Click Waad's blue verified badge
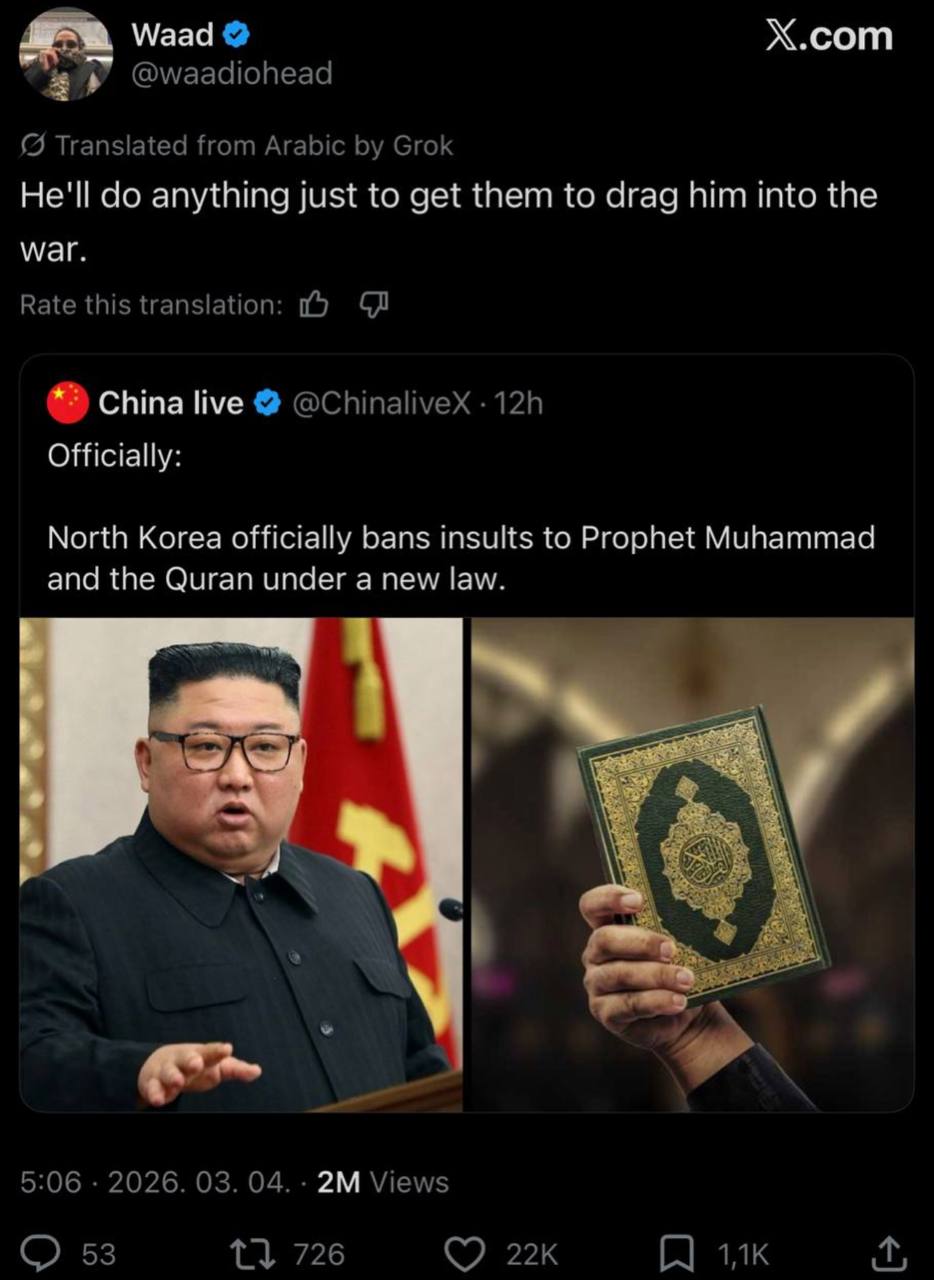The width and height of the screenshot is (934, 1280). coord(236,35)
